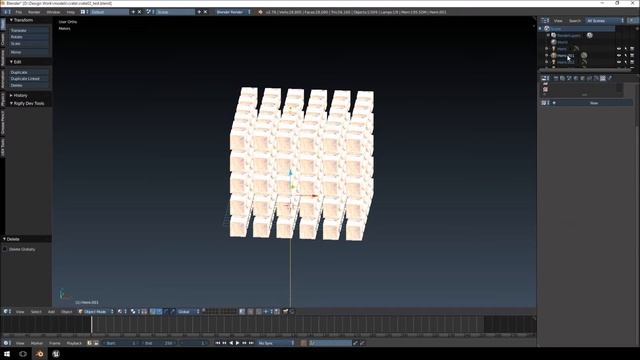Open outliner editor type icon

coord(544,20)
